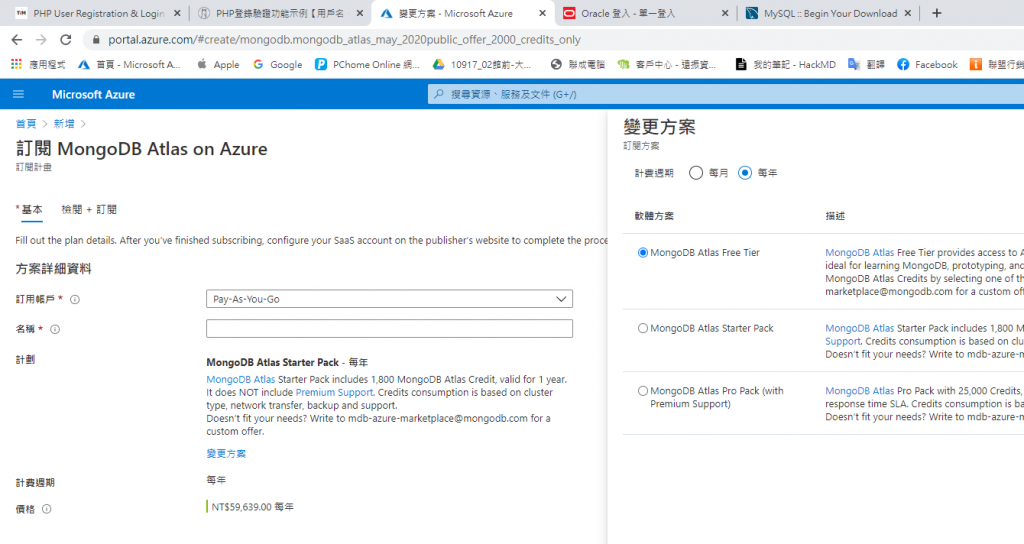
Task: Click the Azure resource search box
Action: pos(728,94)
